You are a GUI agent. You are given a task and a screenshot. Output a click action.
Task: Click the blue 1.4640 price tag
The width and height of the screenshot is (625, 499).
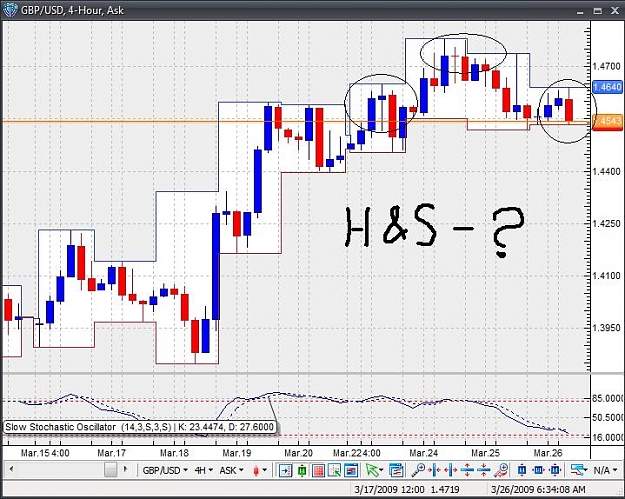coord(607,87)
